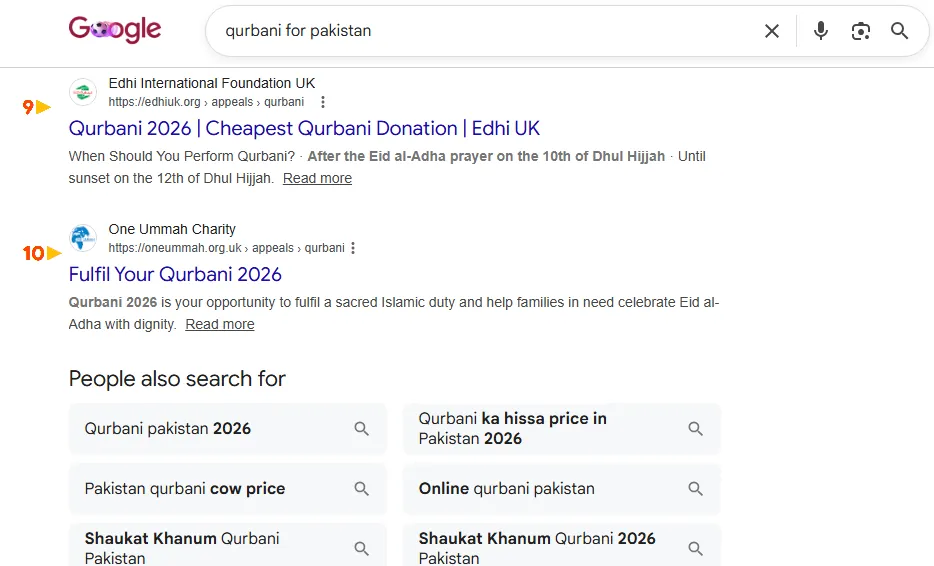Select related search Online qurbani pakistan
The image size is (934, 566).
(x=562, y=489)
